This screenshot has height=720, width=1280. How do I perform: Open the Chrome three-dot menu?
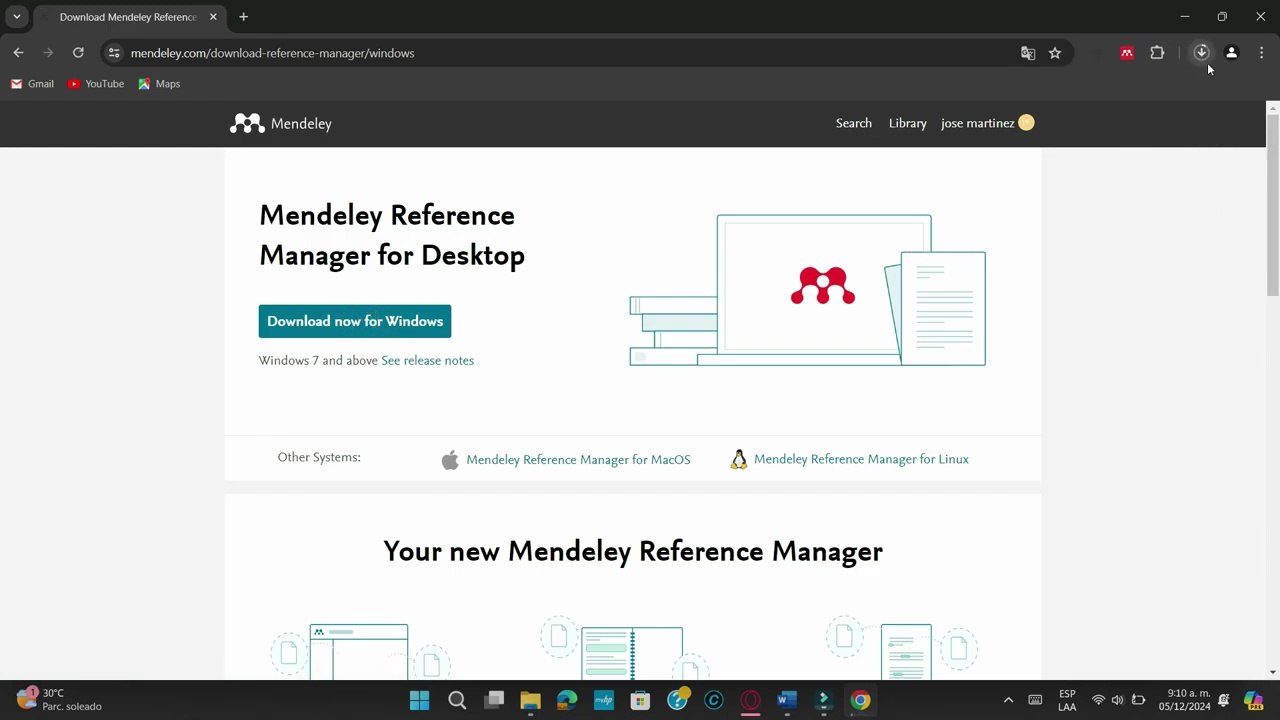[x=1261, y=53]
